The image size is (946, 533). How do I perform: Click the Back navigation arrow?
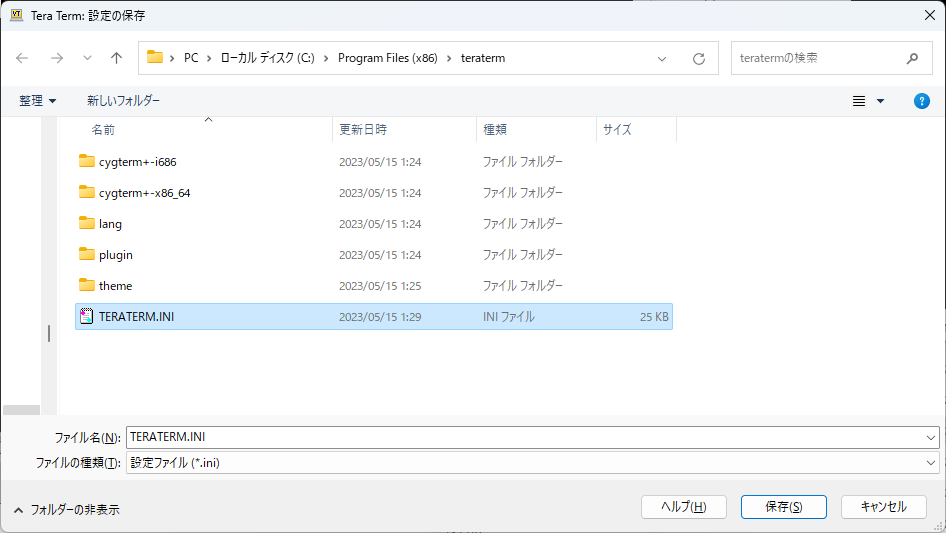point(22,58)
